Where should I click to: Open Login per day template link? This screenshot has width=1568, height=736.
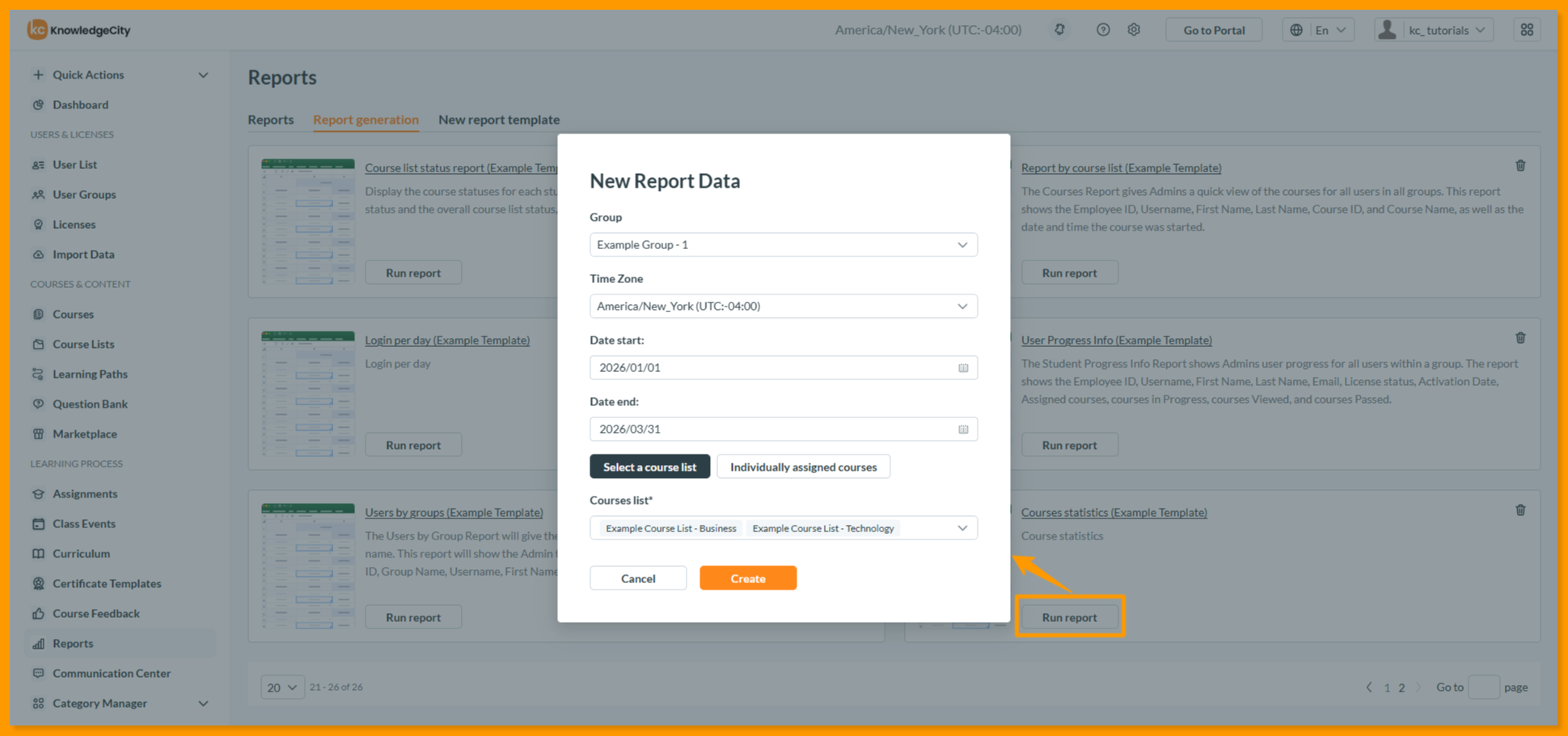tap(447, 341)
